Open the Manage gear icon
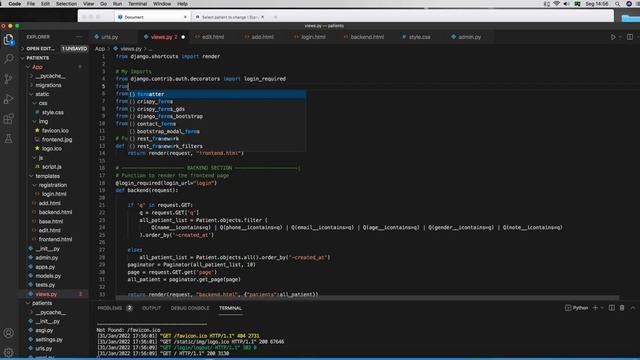The image size is (640, 360). tap(9, 351)
